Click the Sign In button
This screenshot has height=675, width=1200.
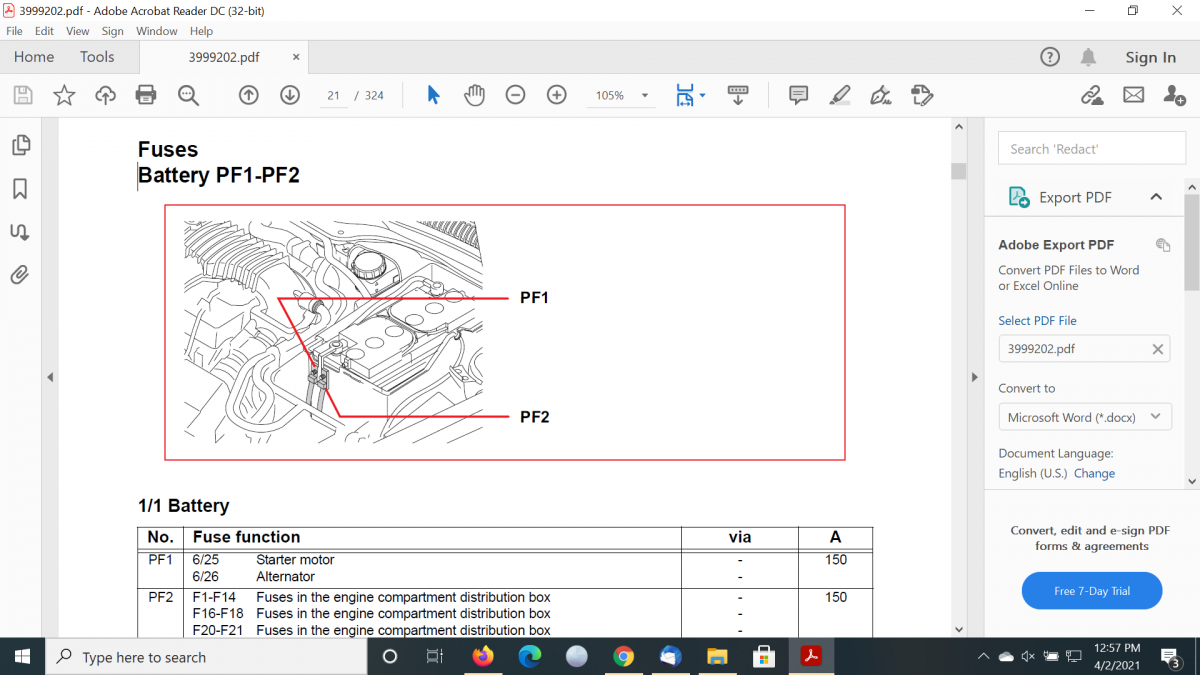tap(1150, 57)
